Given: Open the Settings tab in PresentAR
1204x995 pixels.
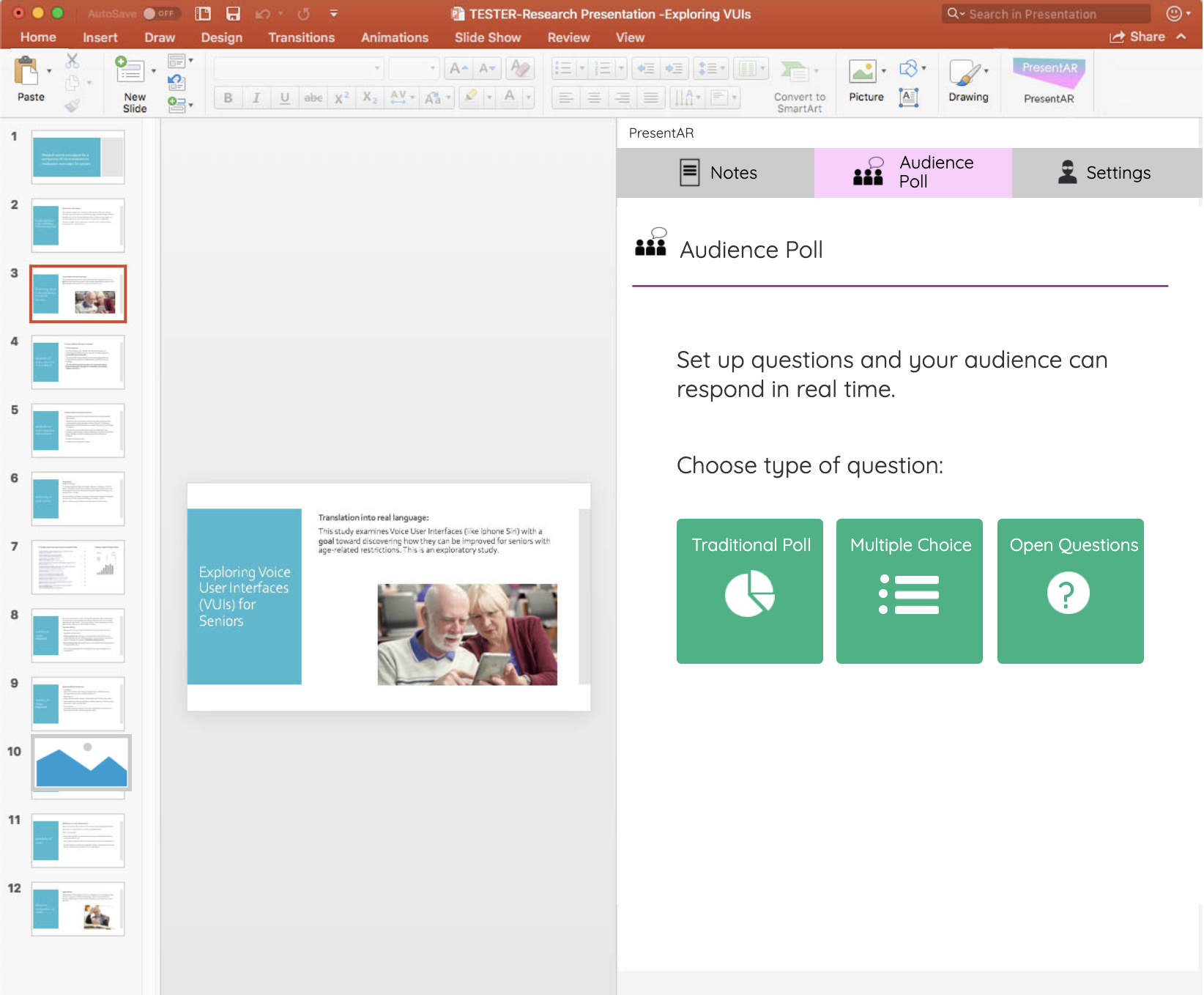Looking at the screenshot, I should coord(1107,173).
